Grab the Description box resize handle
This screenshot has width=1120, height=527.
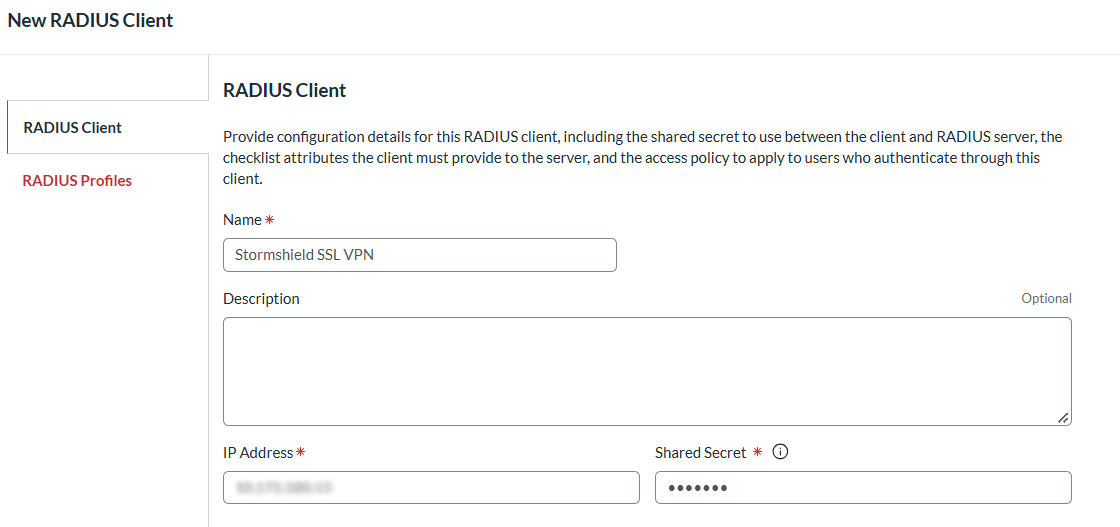[x=1063, y=418]
